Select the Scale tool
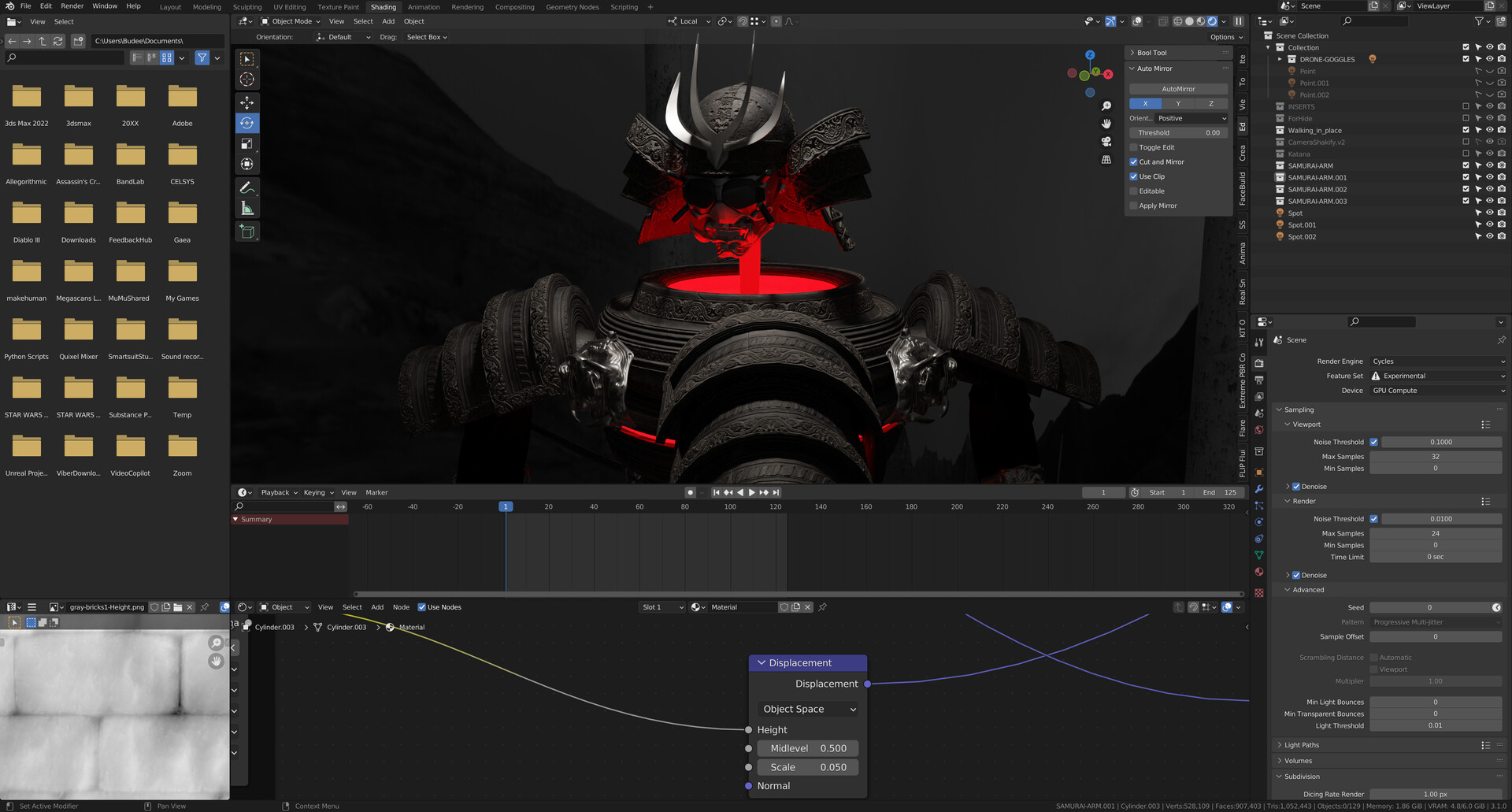This screenshot has height=812, width=1512. pyautogui.click(x=247, y=143)
